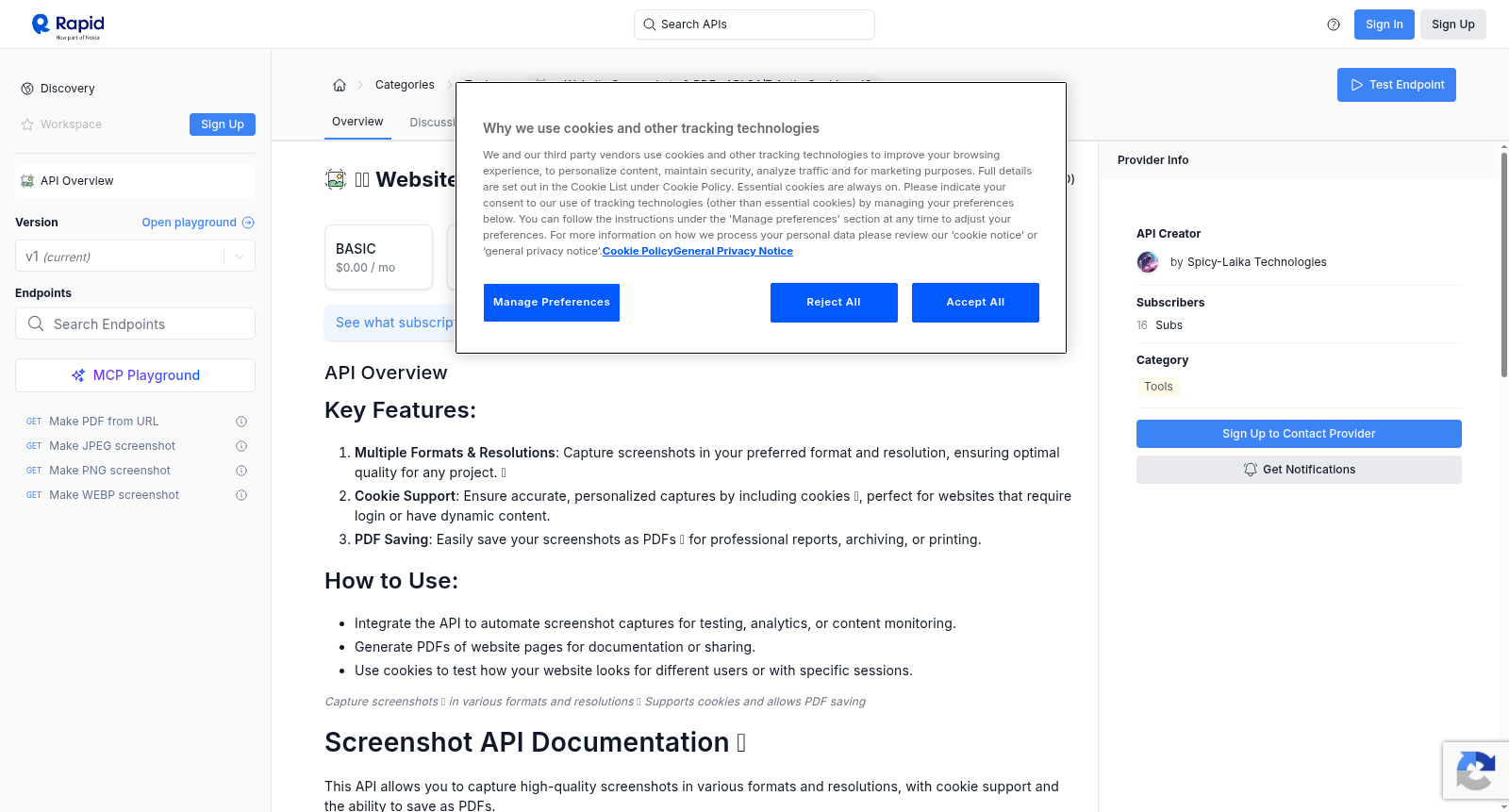Click the API Overview sidebar icon
1509x812 pixels.
(27, 181)
